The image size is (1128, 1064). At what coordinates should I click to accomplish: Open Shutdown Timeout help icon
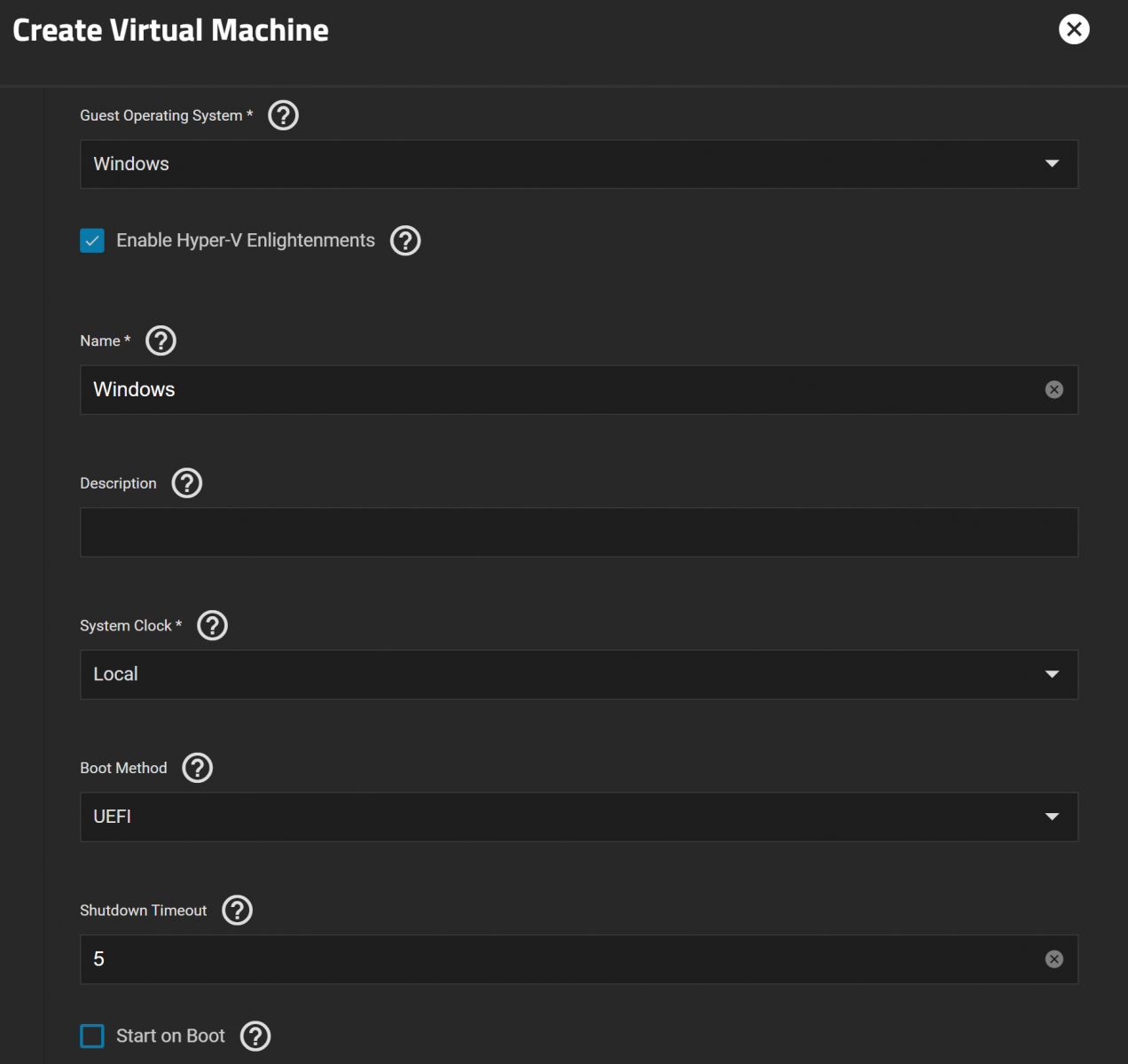pyautogui.click(x=237, y=910)
